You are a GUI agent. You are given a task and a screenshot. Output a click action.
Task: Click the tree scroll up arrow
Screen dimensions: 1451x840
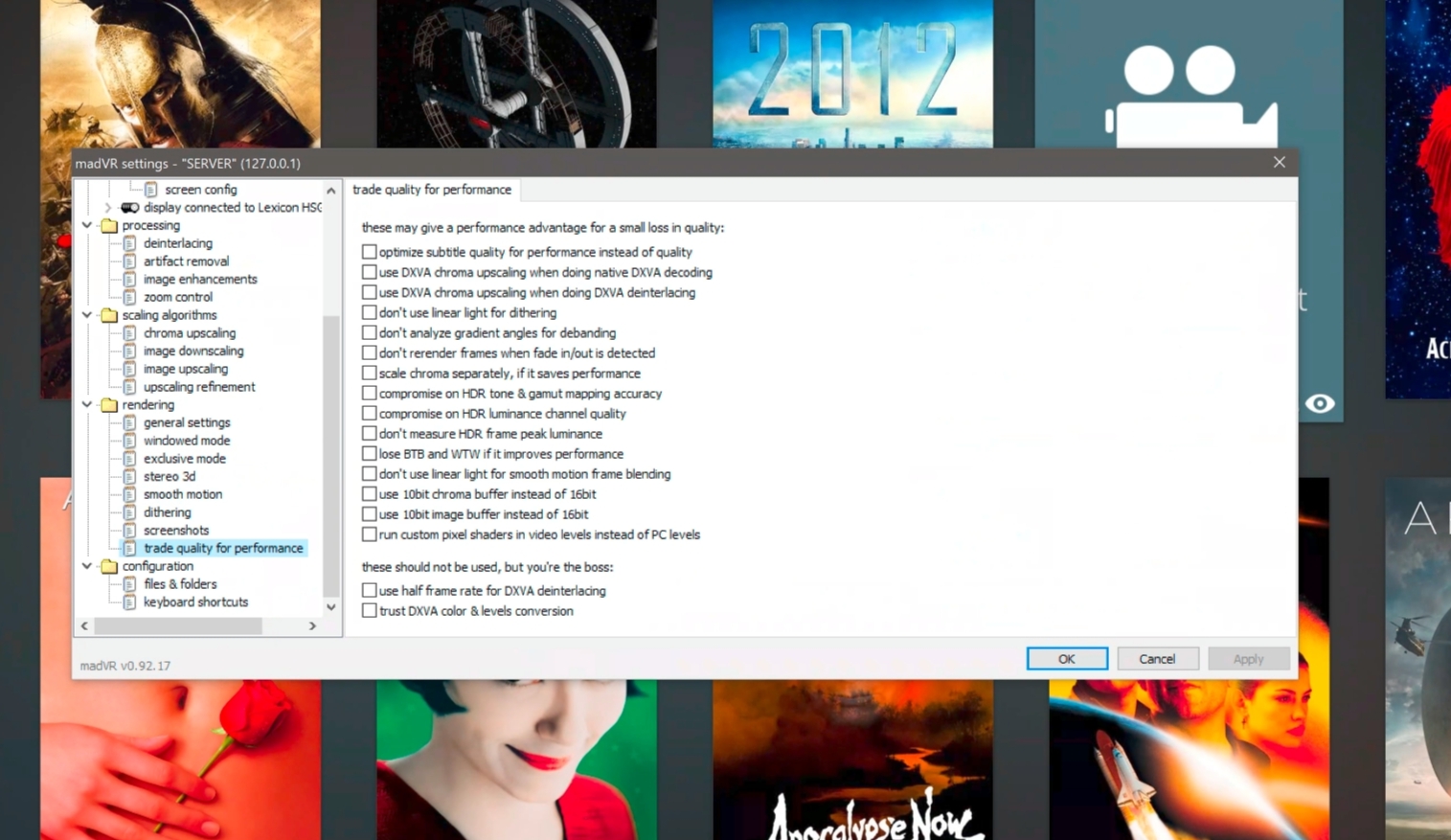point(331,191)
